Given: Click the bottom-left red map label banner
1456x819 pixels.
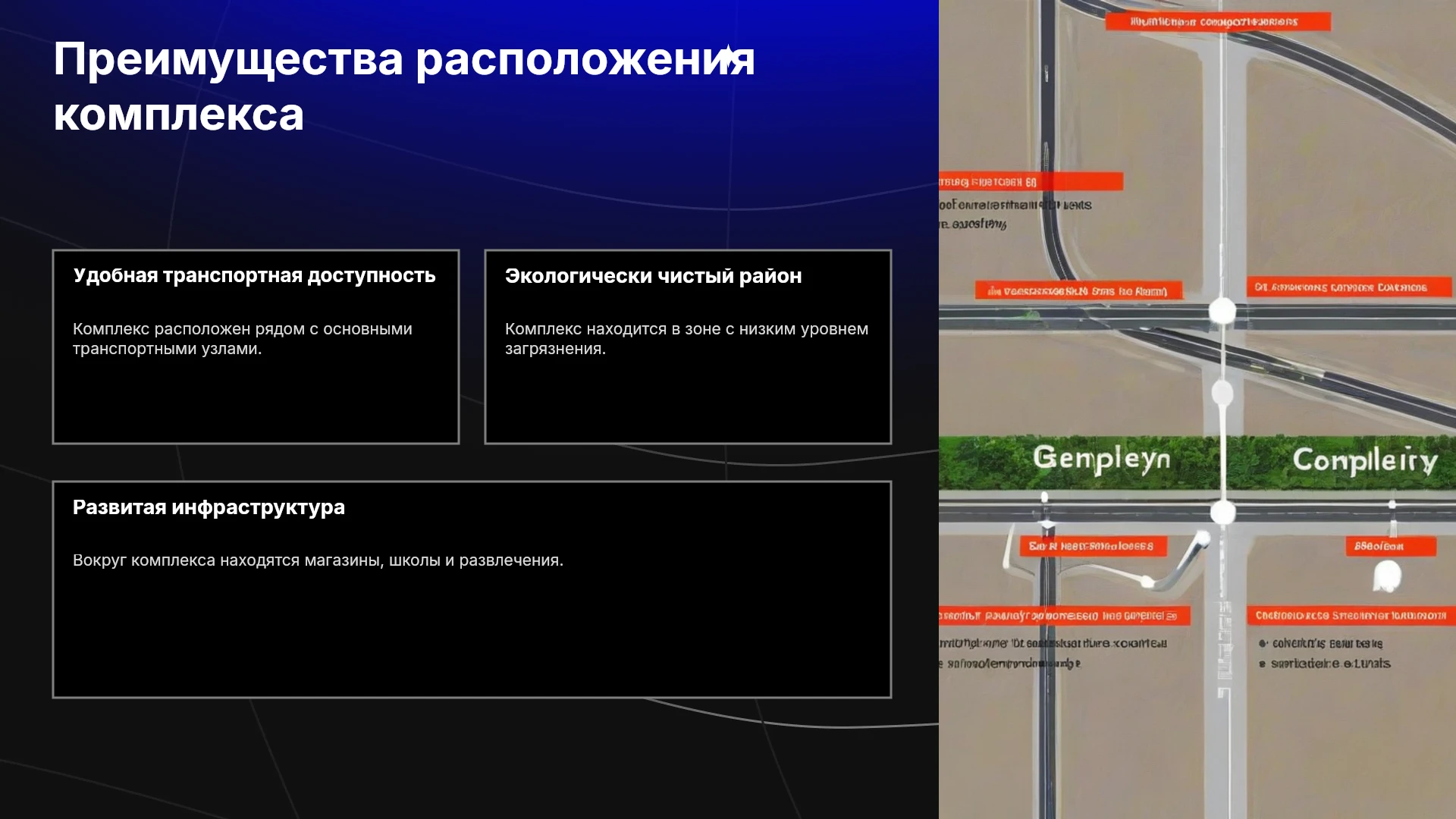Looking at the screenshot, I should 1064,616.
